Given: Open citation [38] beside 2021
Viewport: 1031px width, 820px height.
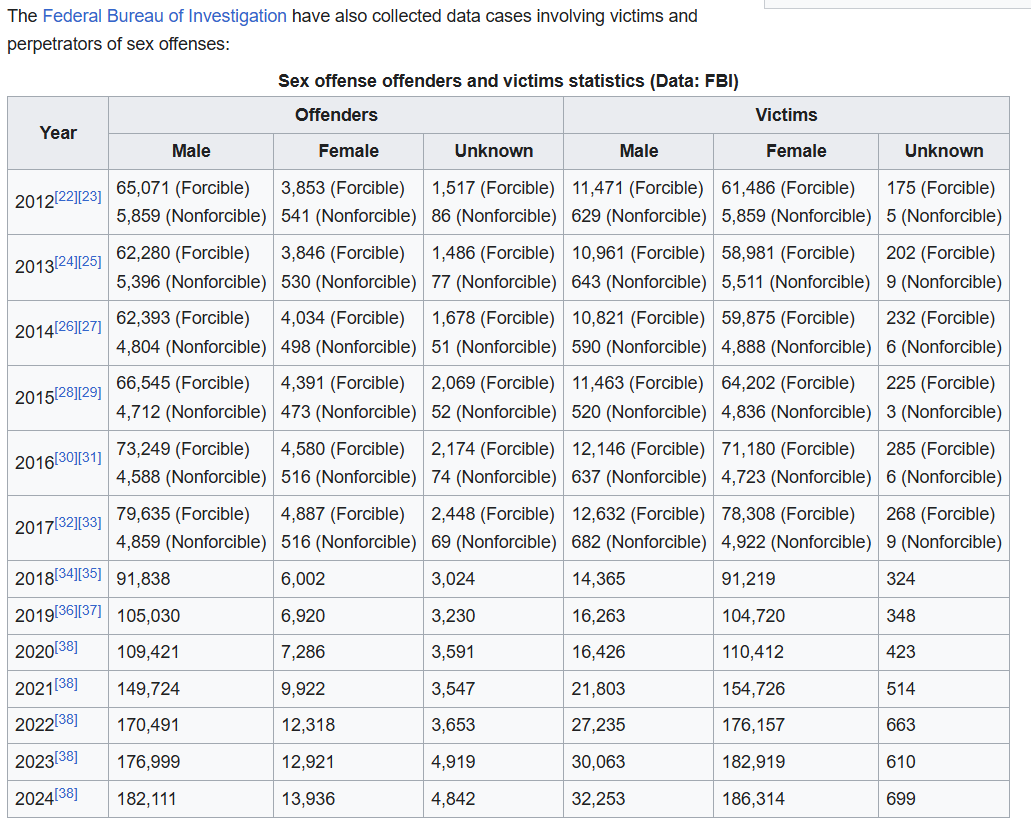Looking at the screenshot, I should point(66,683).
